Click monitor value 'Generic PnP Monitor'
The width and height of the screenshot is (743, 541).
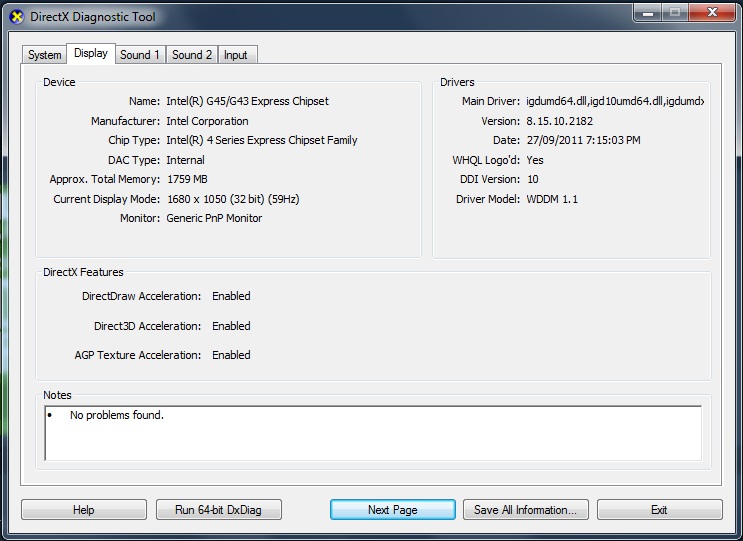coord(214,218)
